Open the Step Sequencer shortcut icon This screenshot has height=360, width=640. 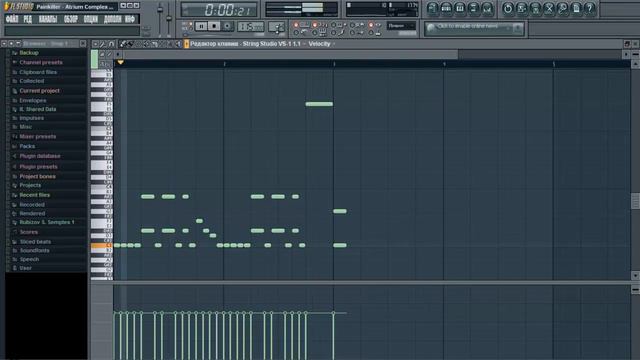click(446, 8)
